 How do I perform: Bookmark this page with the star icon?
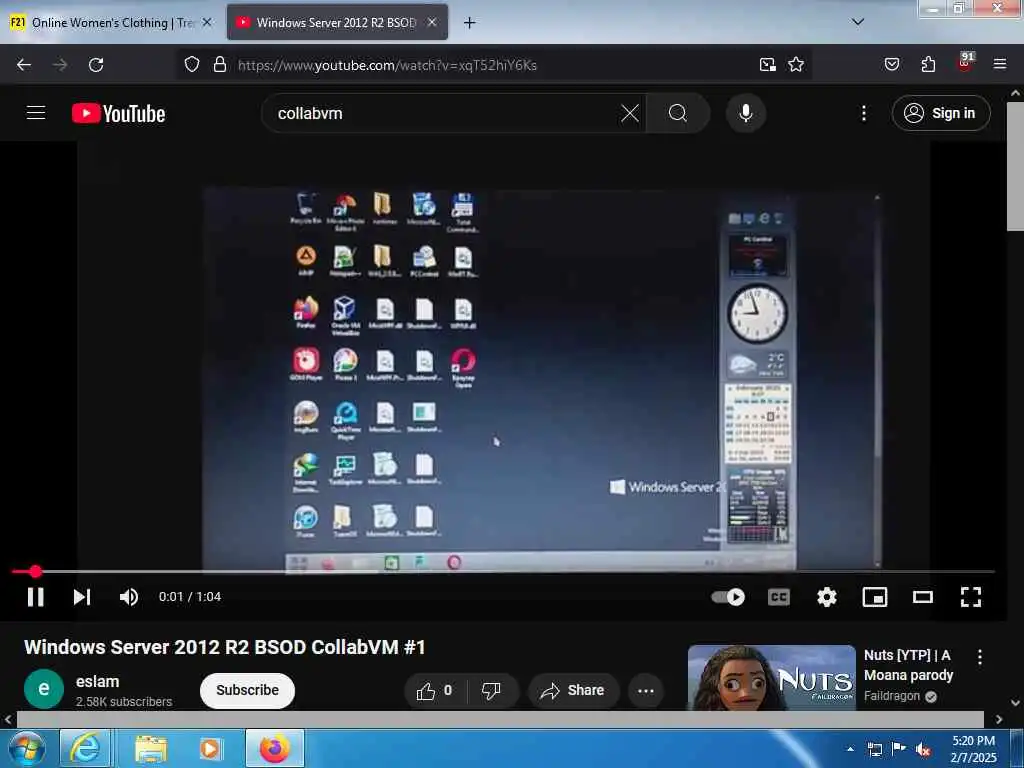pyautogui.click(x=795, y=65)
